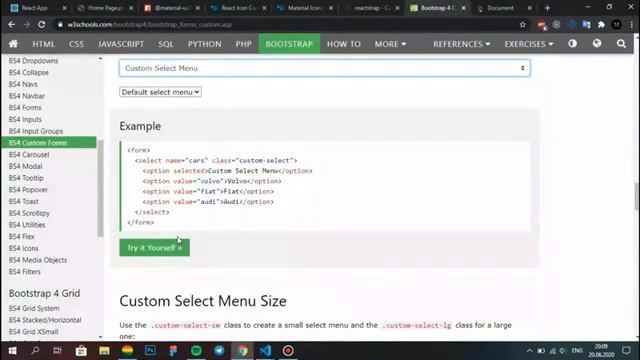The width and height of the screenshot is (640, 360).
Task: Go to SQL tutorial
Action: (x=166, y=44)
